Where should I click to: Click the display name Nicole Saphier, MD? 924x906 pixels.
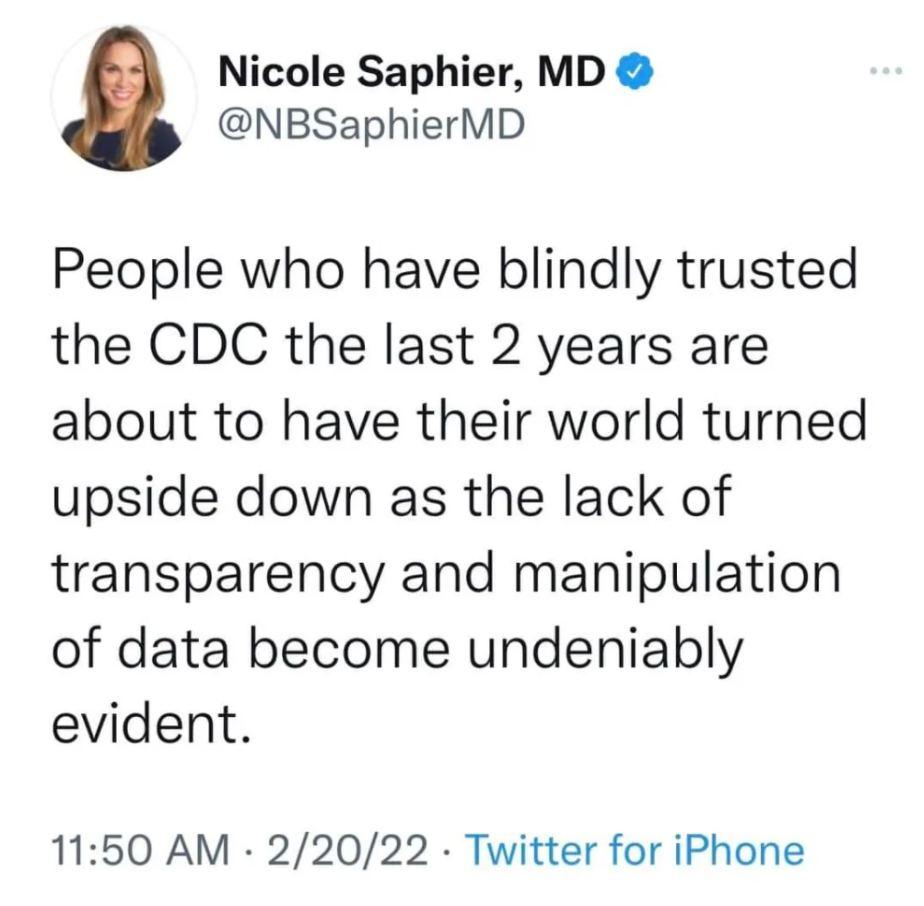[x=411, y=72]
